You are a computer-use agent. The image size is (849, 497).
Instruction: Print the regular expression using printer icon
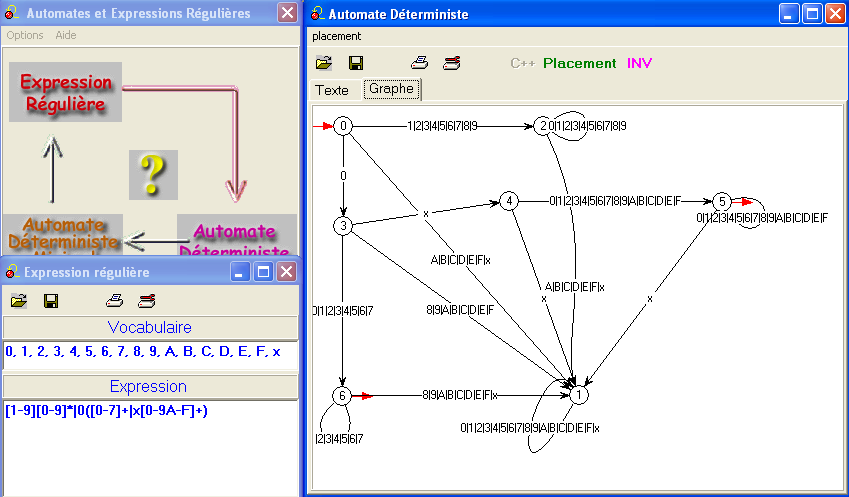pyautogui.click(x=115, y=300)
